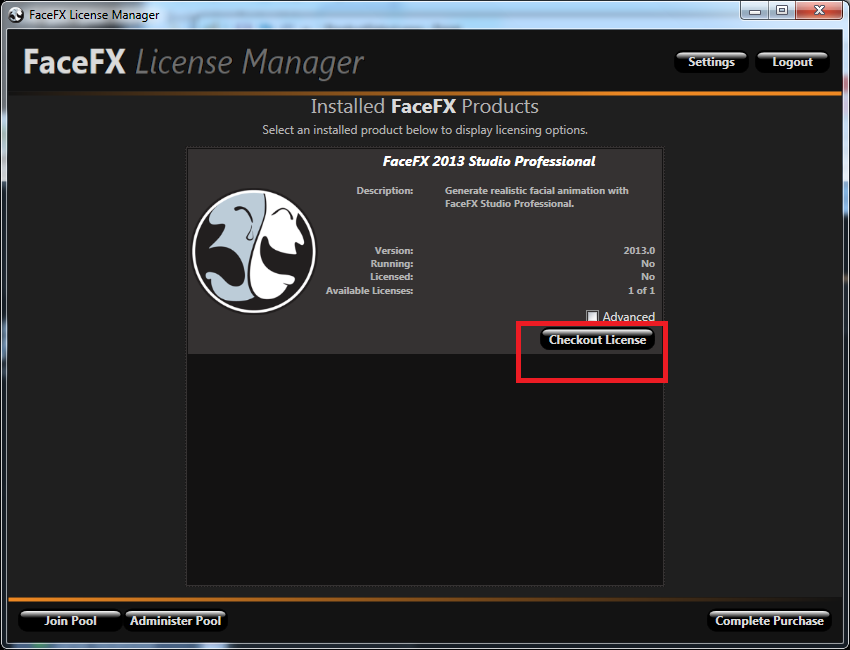Click the product description text
The width and height of the screenshot is (850, 650).
[536, 197]
